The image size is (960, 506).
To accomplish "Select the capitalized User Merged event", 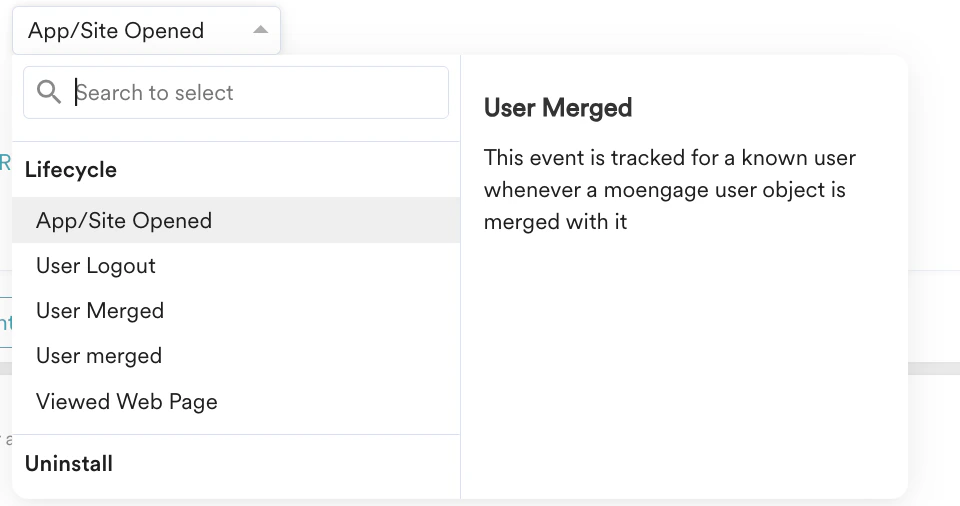I will pyautogui.click(x=100, y=311).
